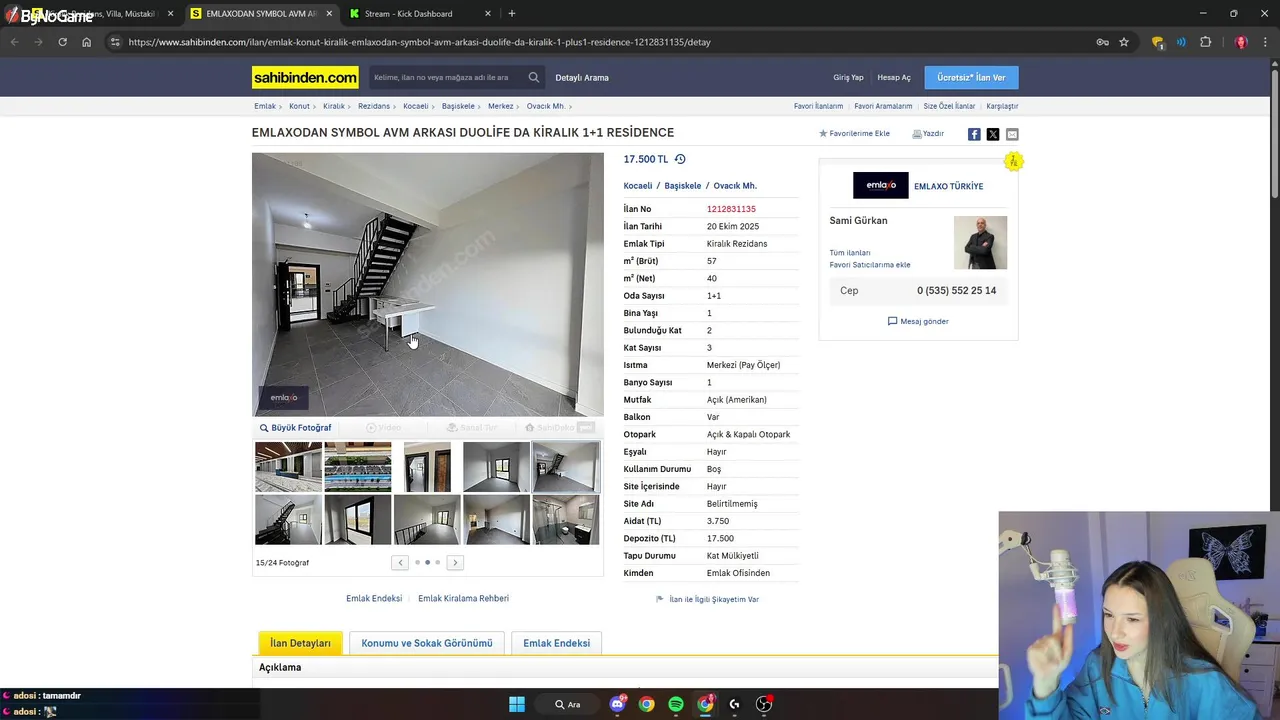
Task: Click Kocaeli location link under price
Action: coord(638,186)
